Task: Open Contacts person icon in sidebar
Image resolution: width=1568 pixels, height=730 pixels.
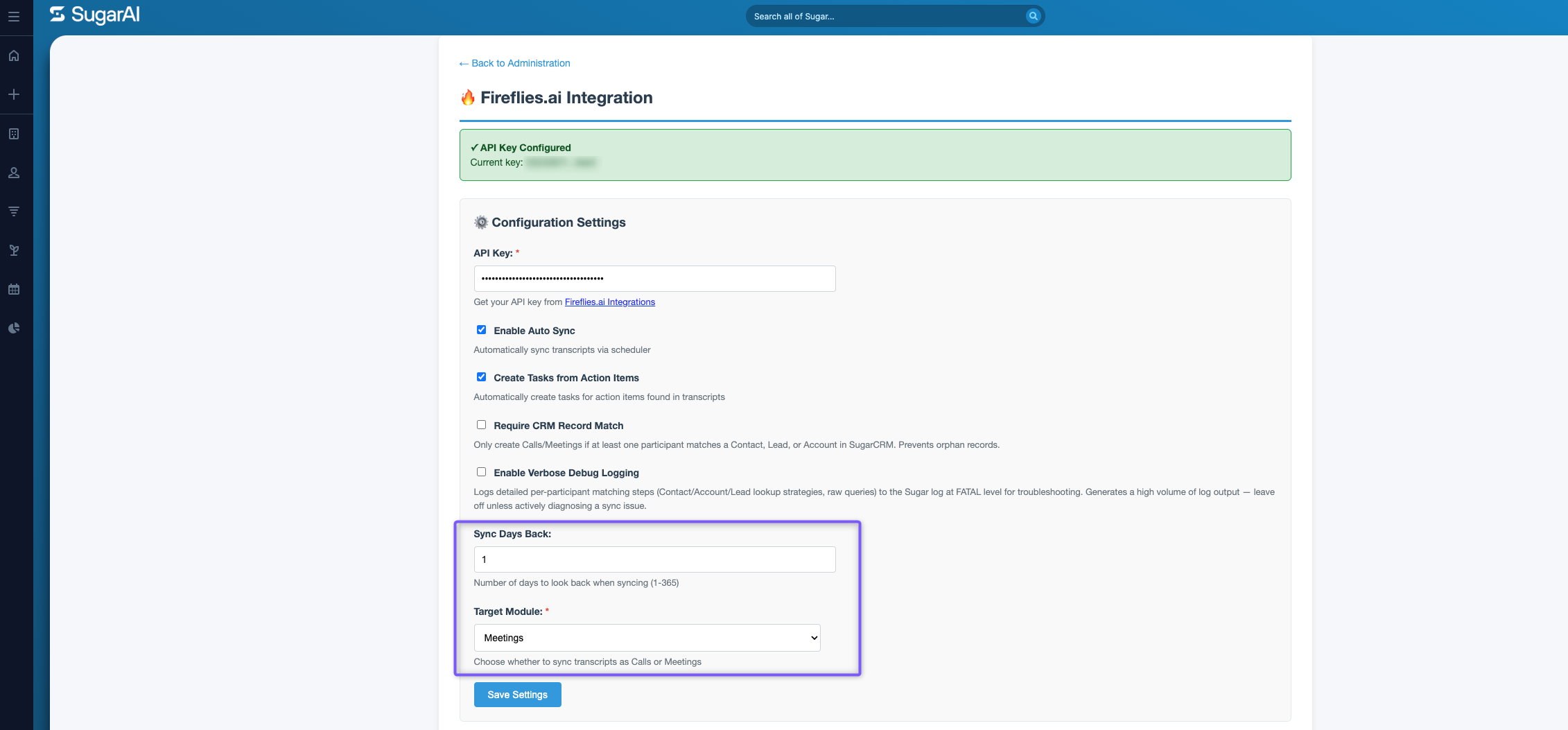Action: pyautogui.click(x=14, y=173)
